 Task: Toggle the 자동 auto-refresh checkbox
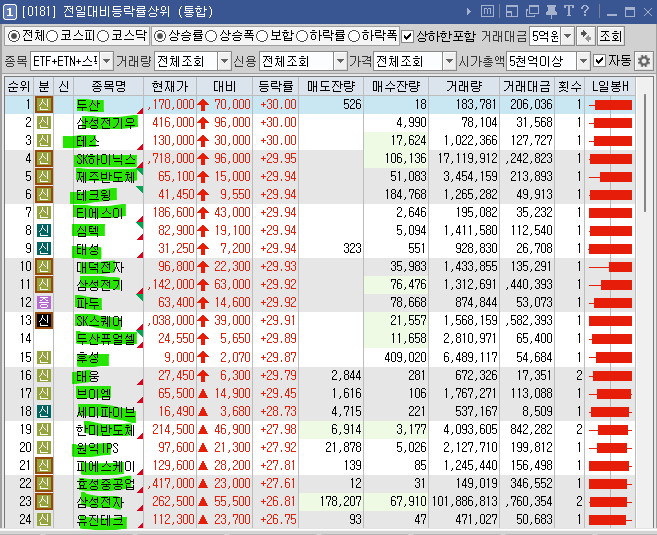[600, 61]
